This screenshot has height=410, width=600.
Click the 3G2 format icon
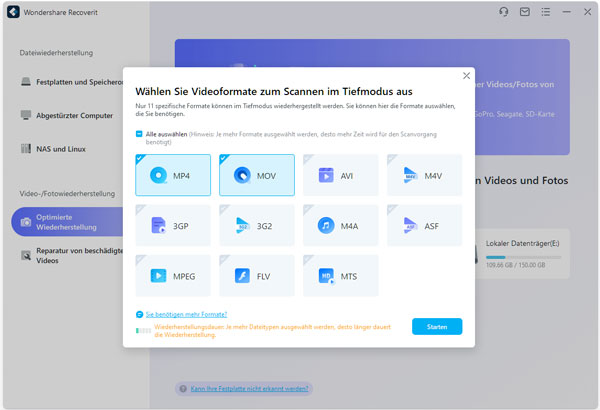click(242, 225)
